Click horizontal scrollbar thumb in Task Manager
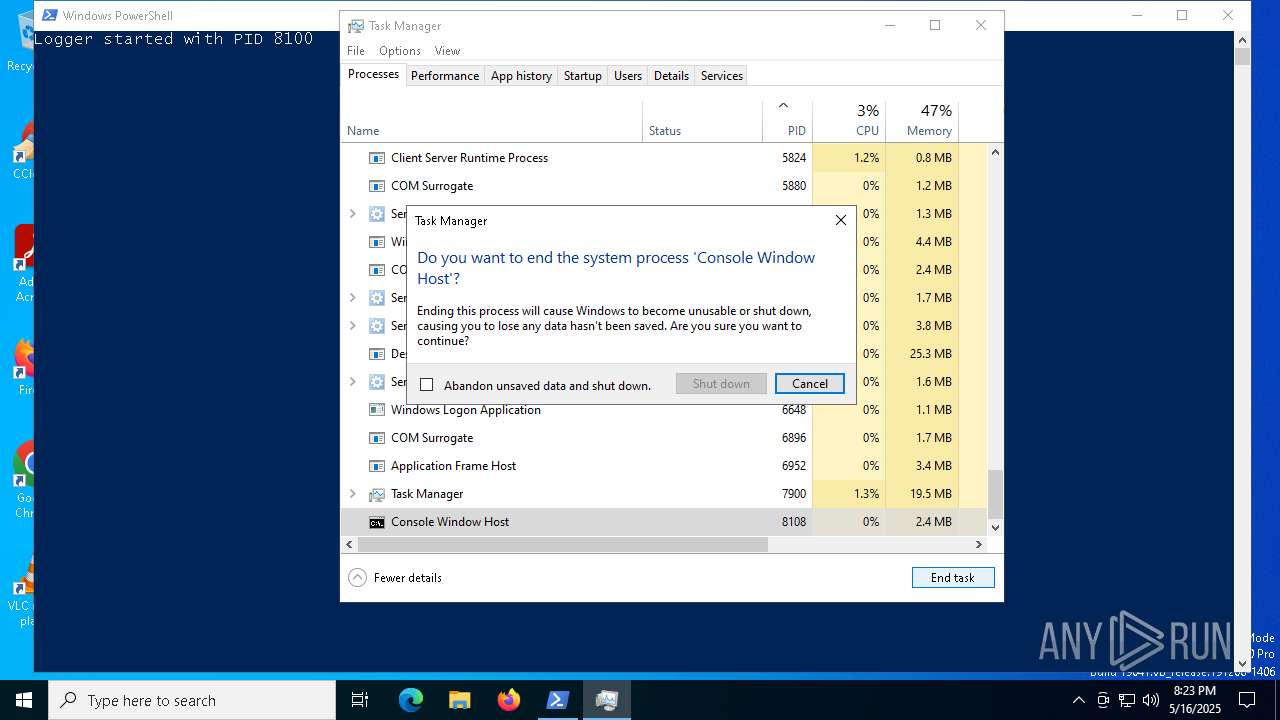The image size is (1280, 720). [563, 545]
